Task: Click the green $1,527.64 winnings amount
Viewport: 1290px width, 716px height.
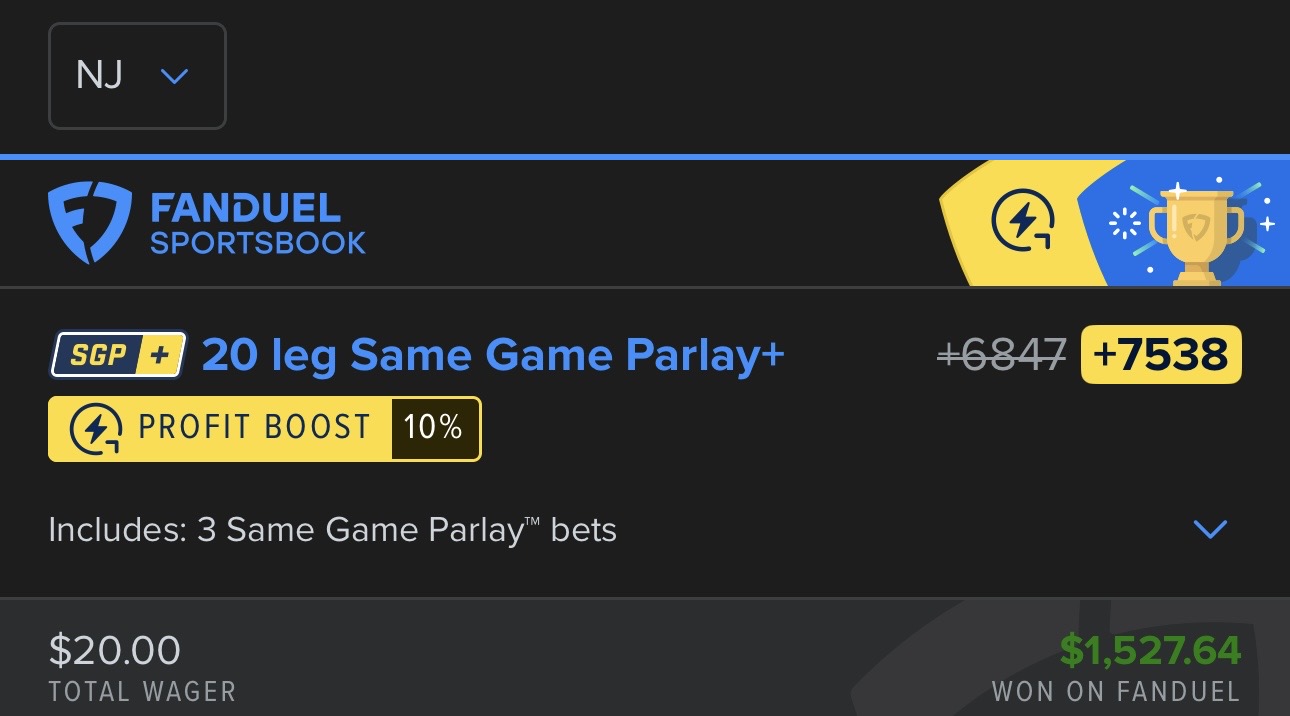Action: click(1150, 651)
